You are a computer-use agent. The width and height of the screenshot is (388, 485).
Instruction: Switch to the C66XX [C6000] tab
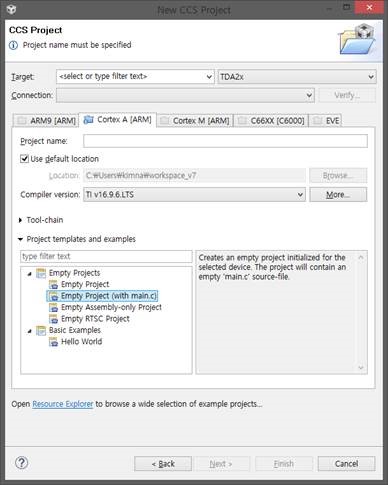(271, 121)
